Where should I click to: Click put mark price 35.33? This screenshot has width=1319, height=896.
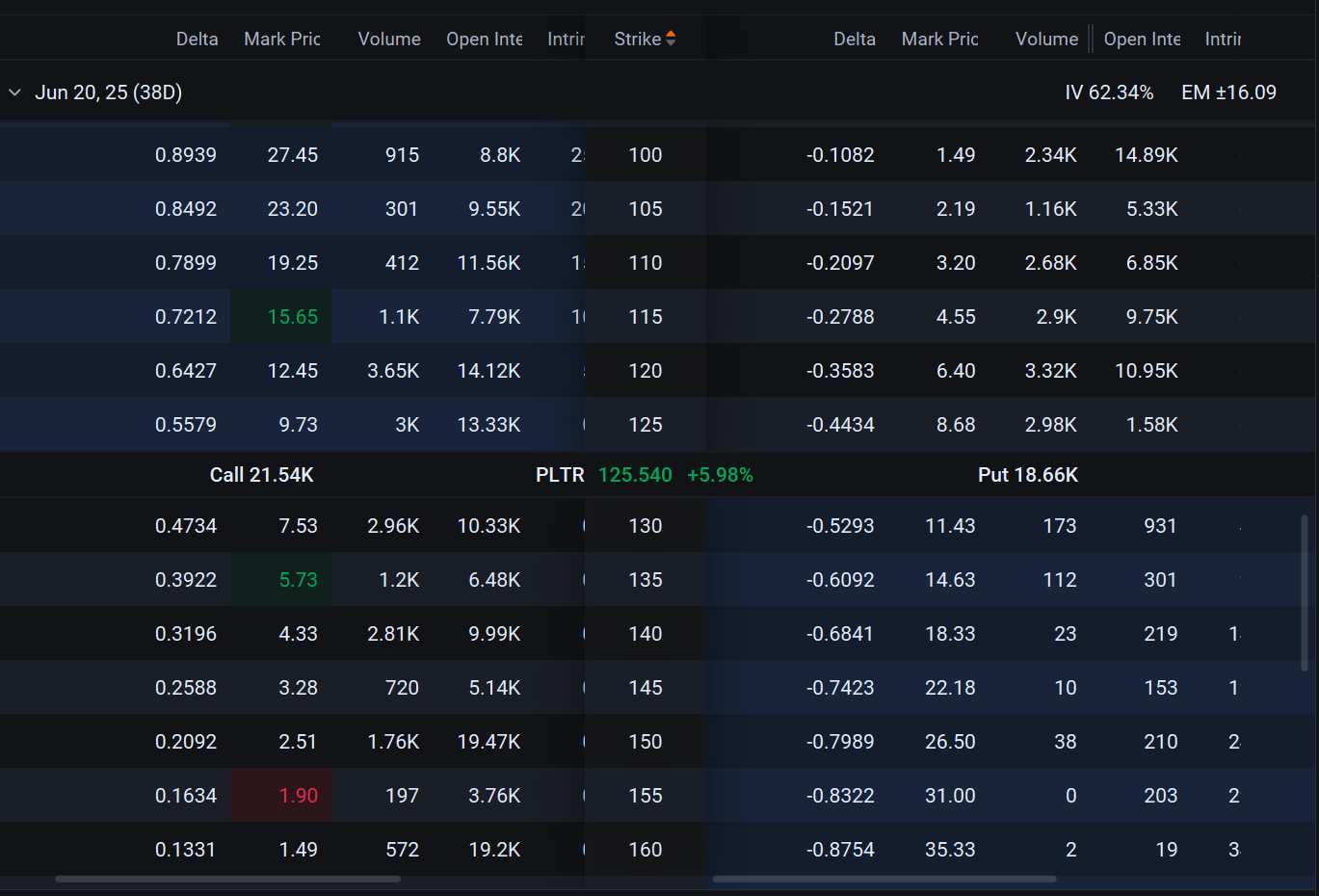click(950, 850)
